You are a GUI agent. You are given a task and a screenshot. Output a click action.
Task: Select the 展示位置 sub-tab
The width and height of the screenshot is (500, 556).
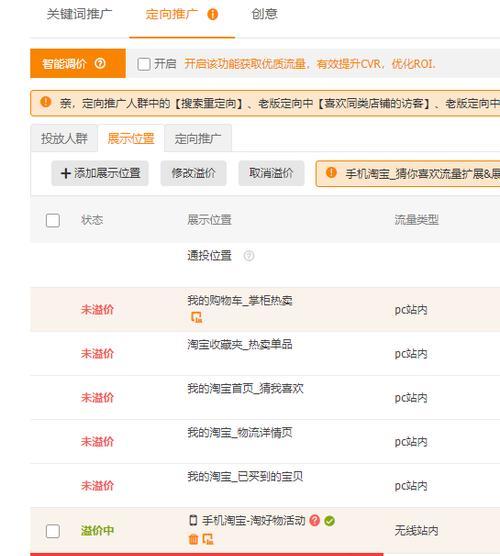[131, 139]
